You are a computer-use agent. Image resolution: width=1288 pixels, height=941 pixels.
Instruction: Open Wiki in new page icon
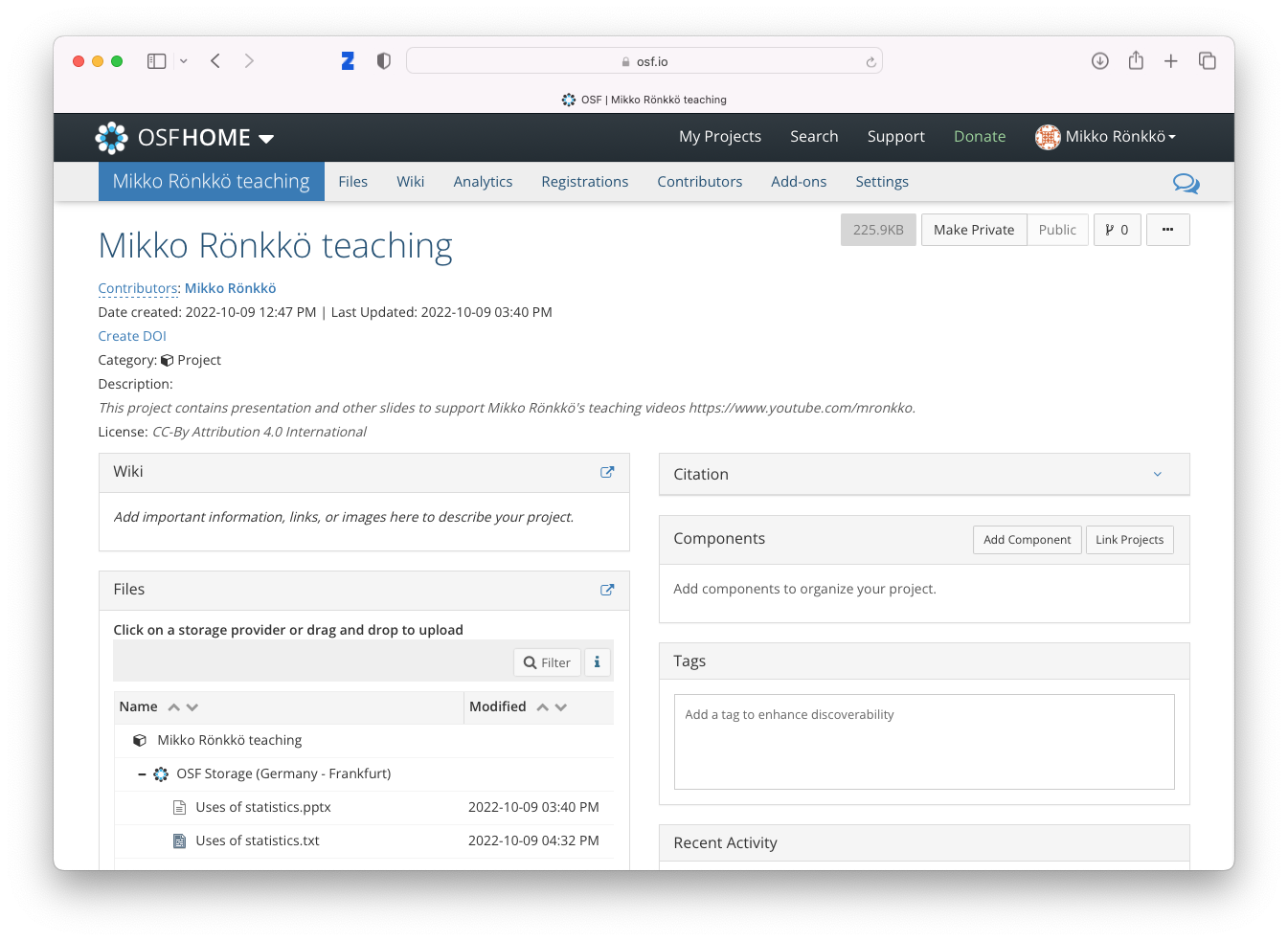point(607,472)
